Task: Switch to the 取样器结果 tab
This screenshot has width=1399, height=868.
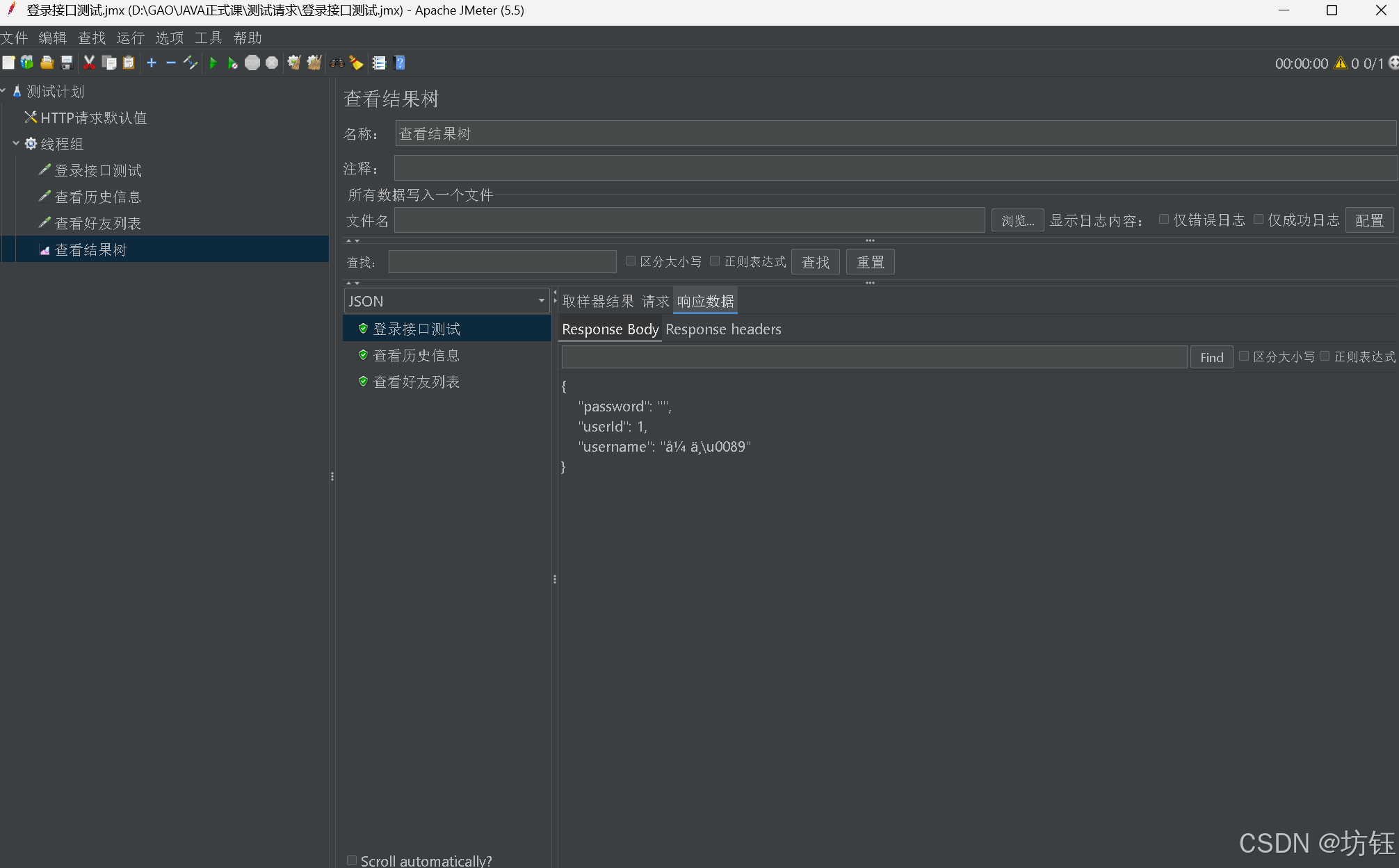Action: click(598, 301)
